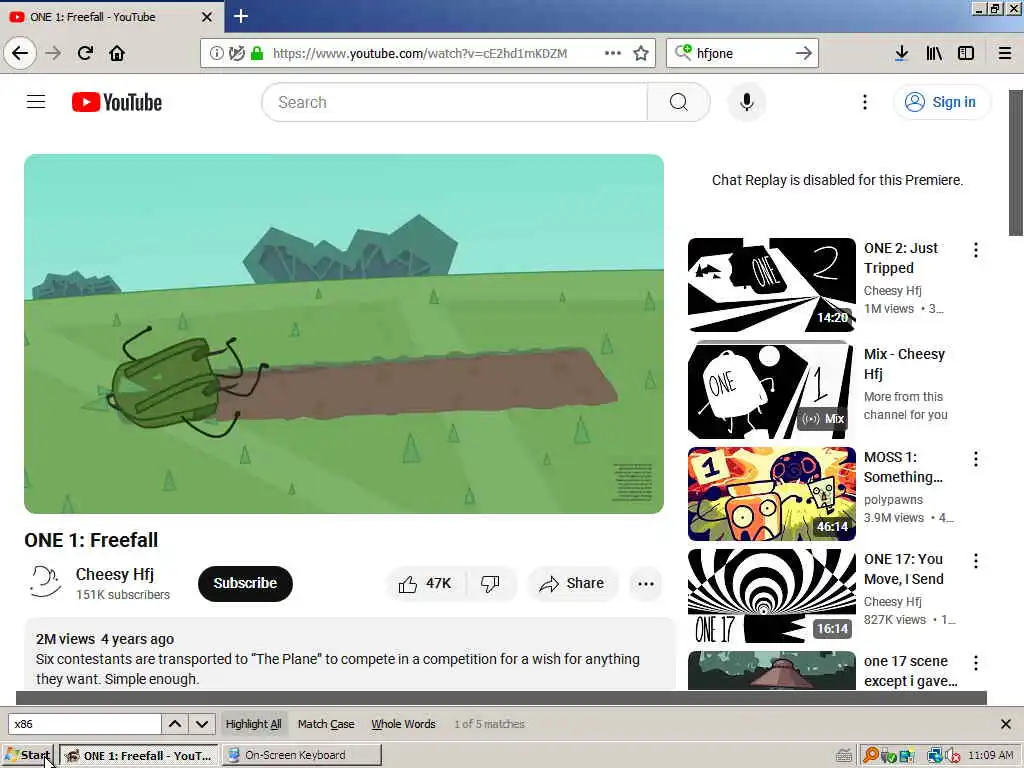Click the video player area
1024x768 pixels.
click(344, 334)
